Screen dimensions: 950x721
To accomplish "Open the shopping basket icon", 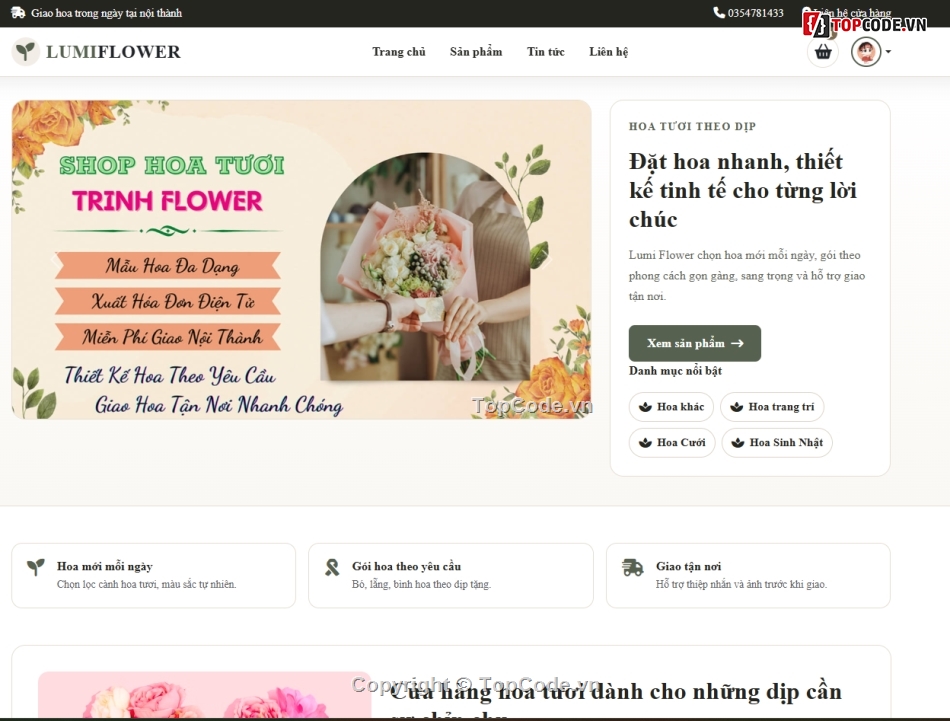I will click(823, 52).
